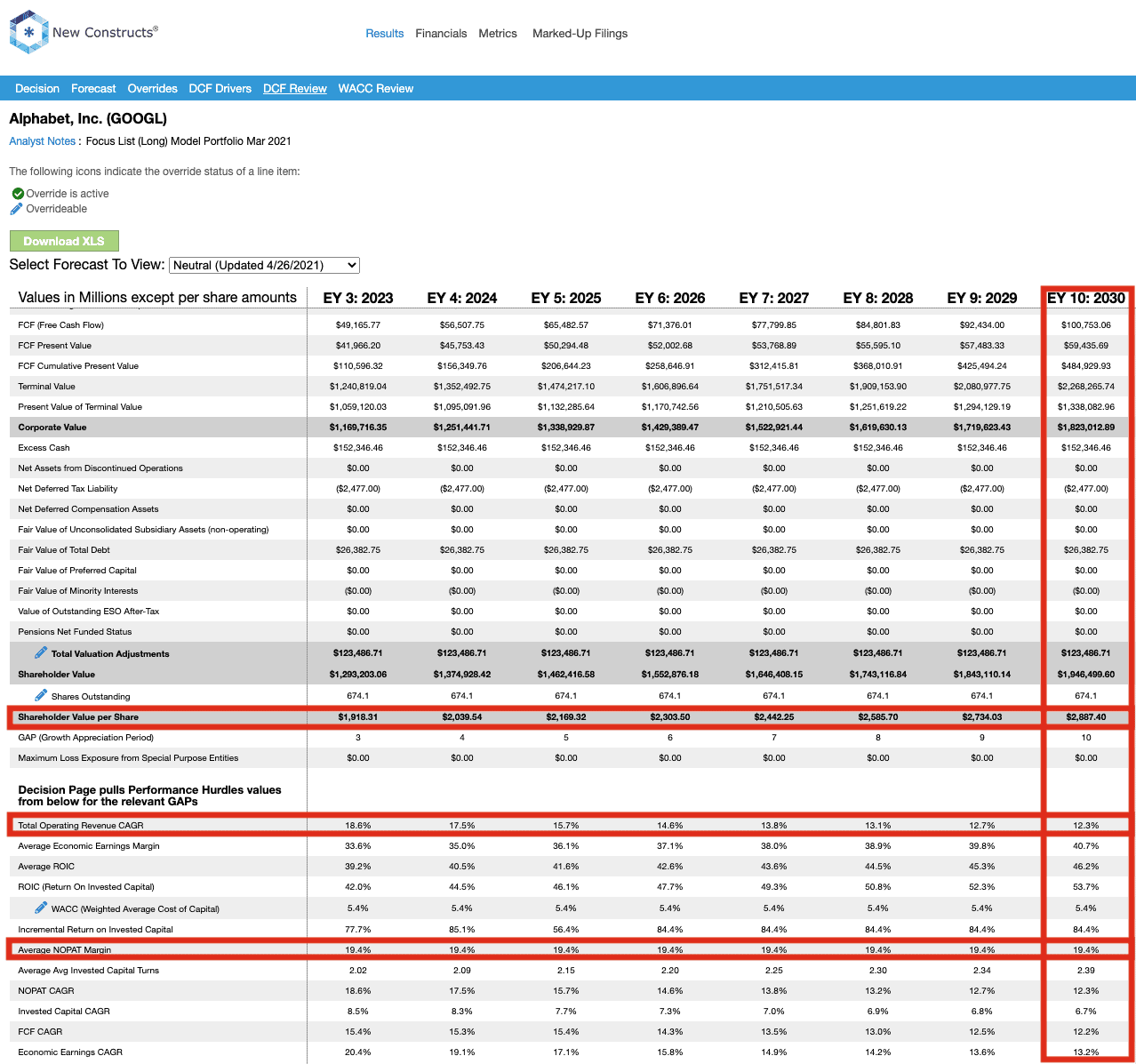Click the Overrideable pencil legend icon
This screenshot has width=1136, height=1064.
click(16, 209)
